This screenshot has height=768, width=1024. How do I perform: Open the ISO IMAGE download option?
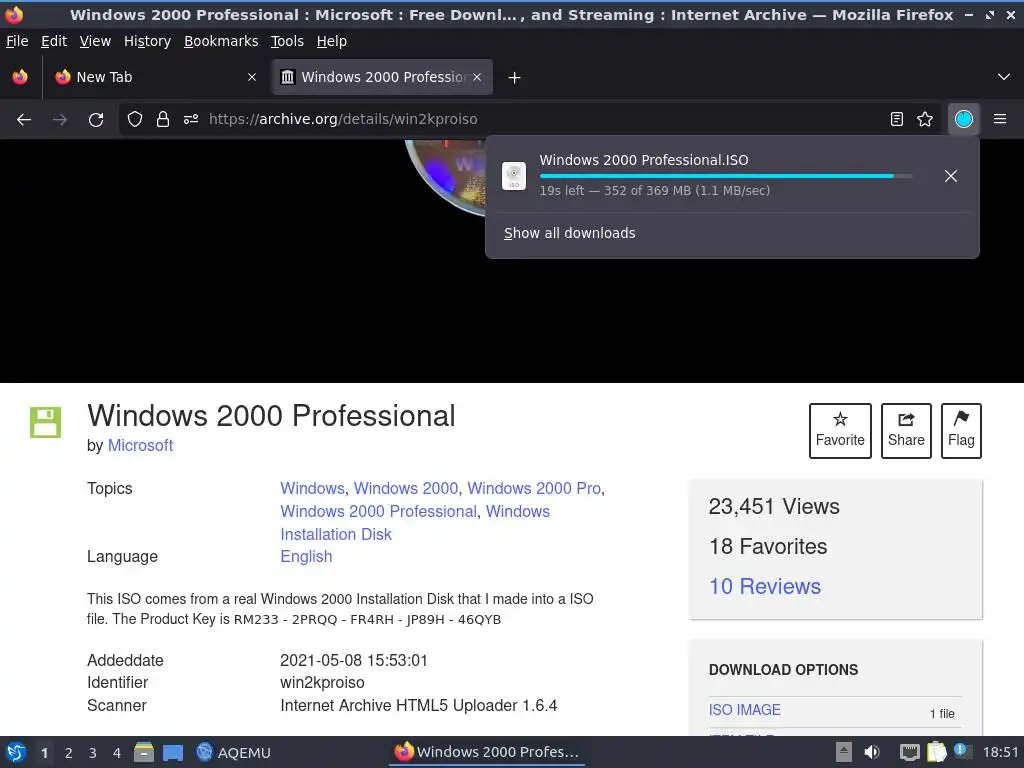tap(744, 710)
